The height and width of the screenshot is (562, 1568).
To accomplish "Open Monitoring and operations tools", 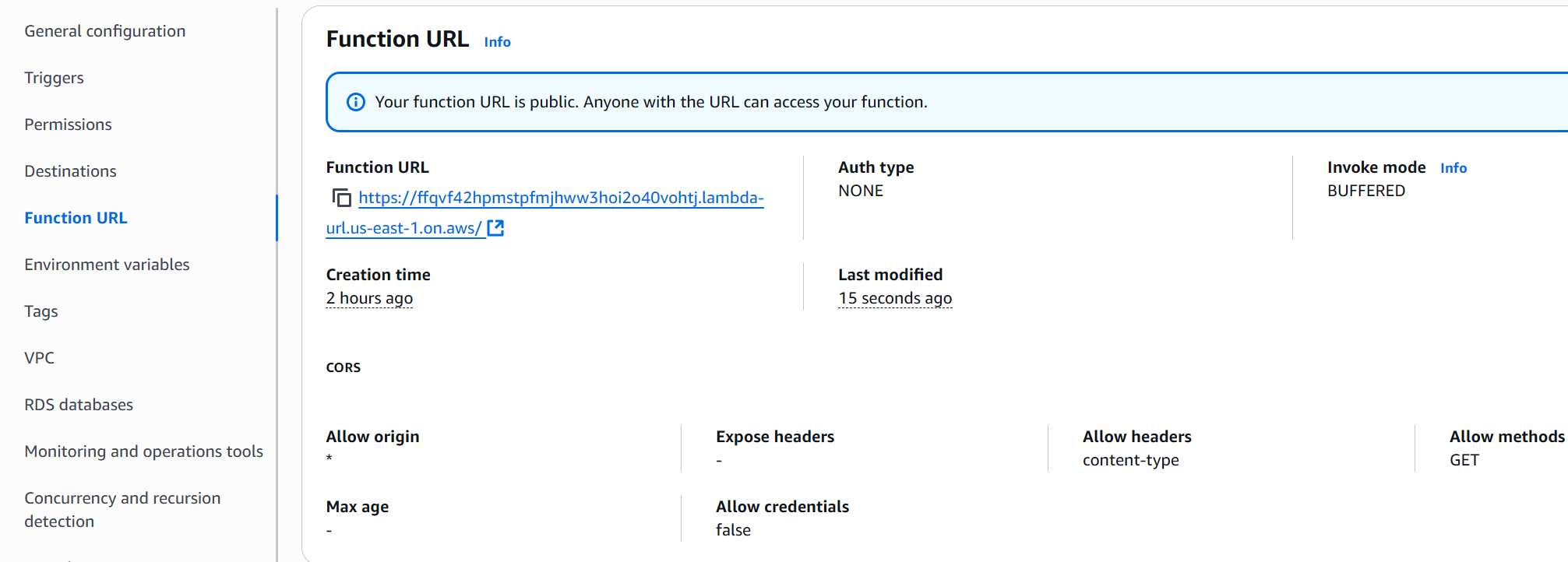I will [x=143, y=451].
